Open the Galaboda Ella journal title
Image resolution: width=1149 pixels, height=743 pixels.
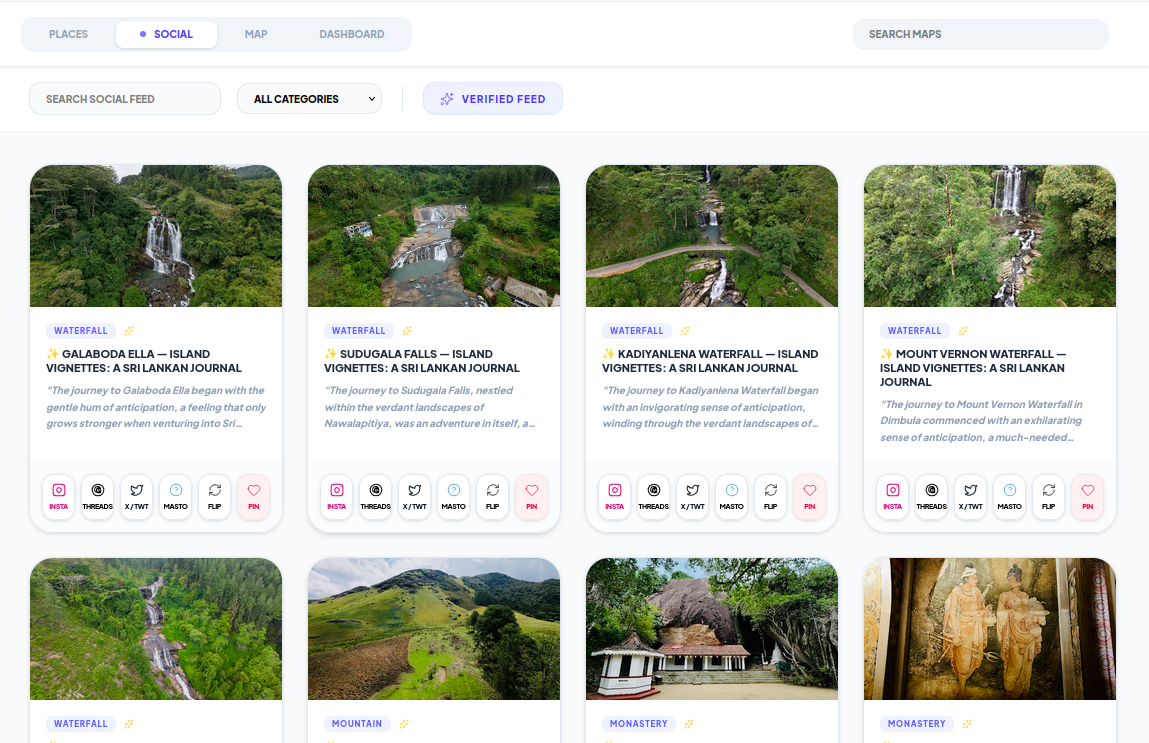tap(144, 361)
